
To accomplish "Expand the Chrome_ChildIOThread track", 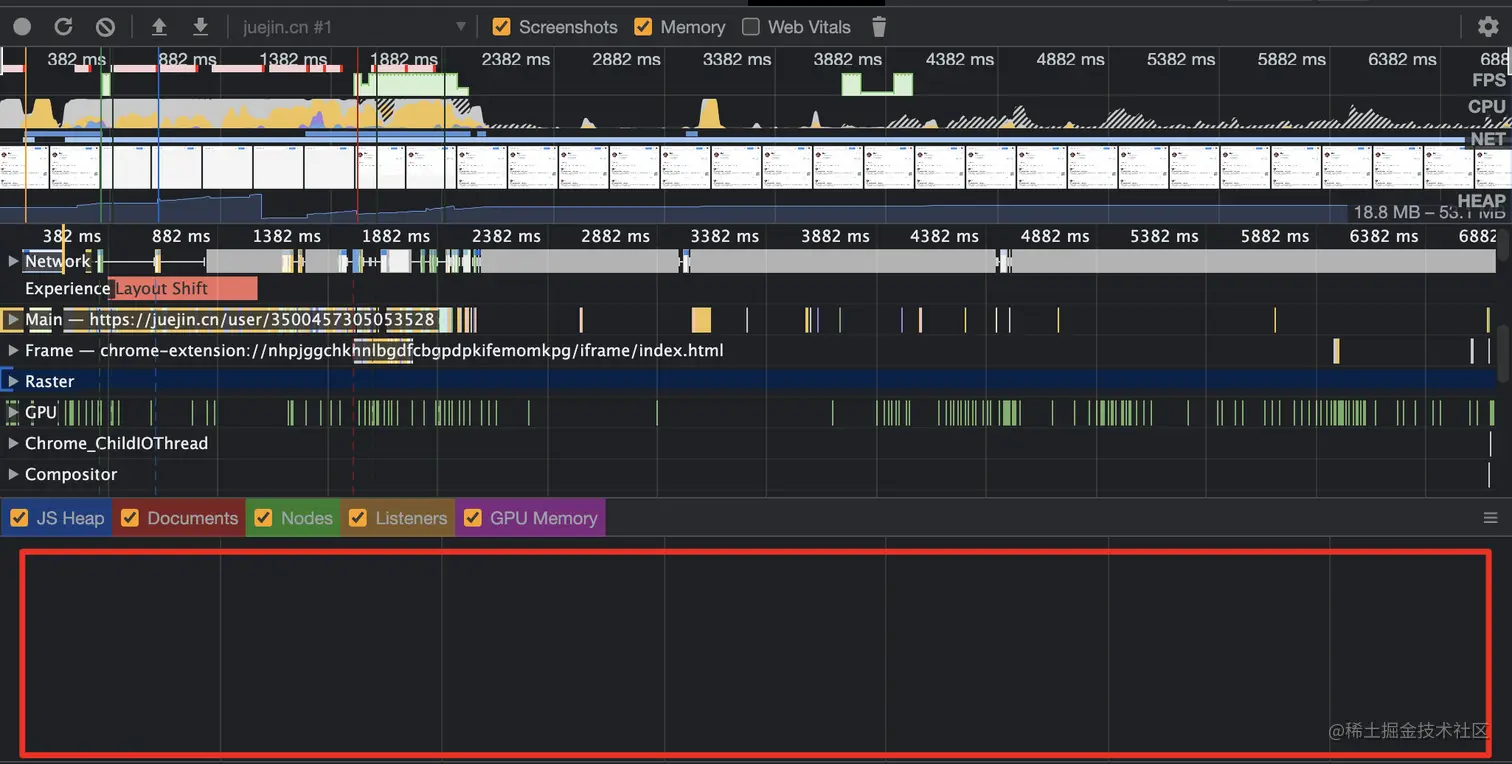I will (x=13, y=444).
